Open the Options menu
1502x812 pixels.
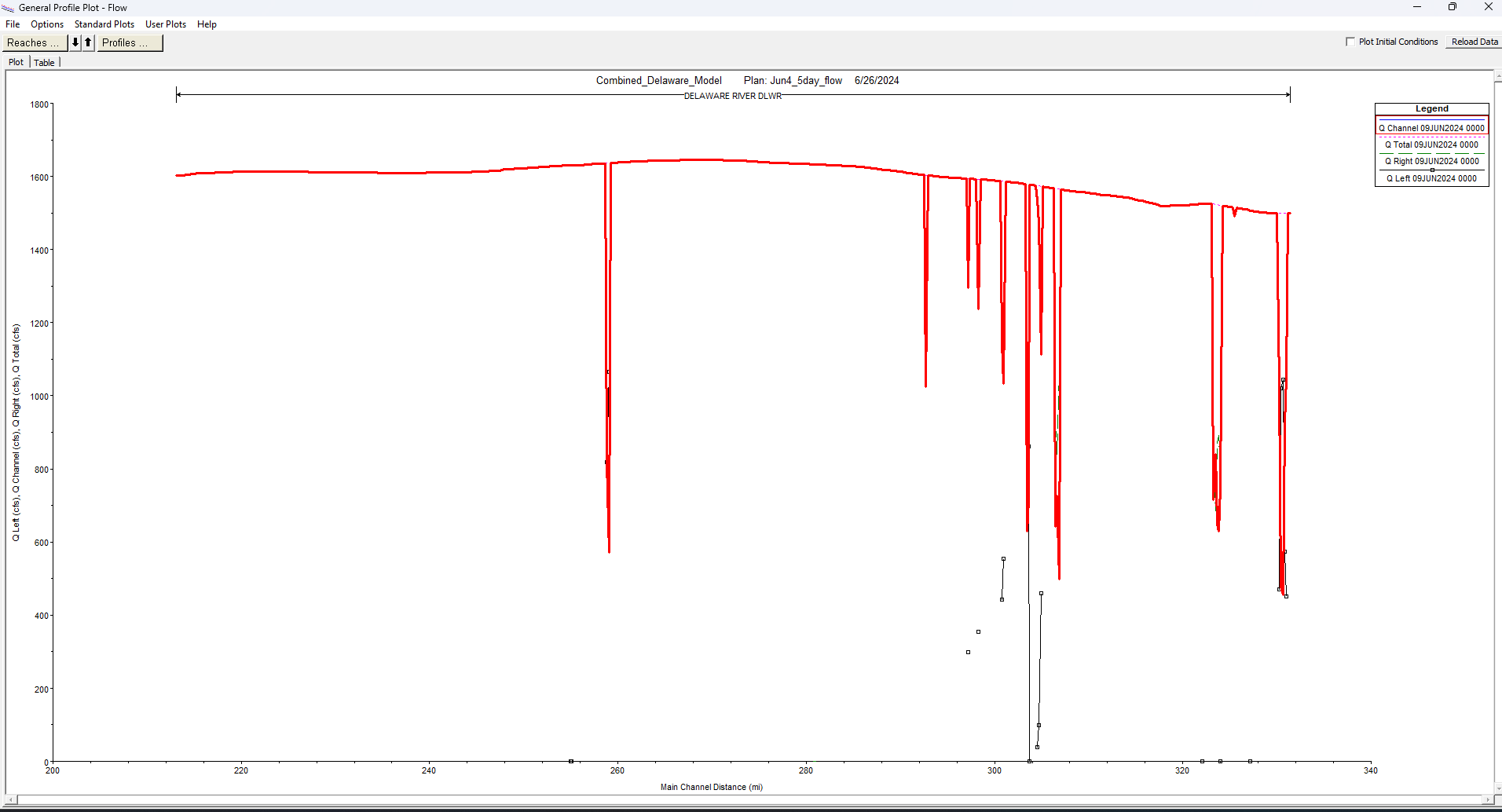(x=47, y=24)
